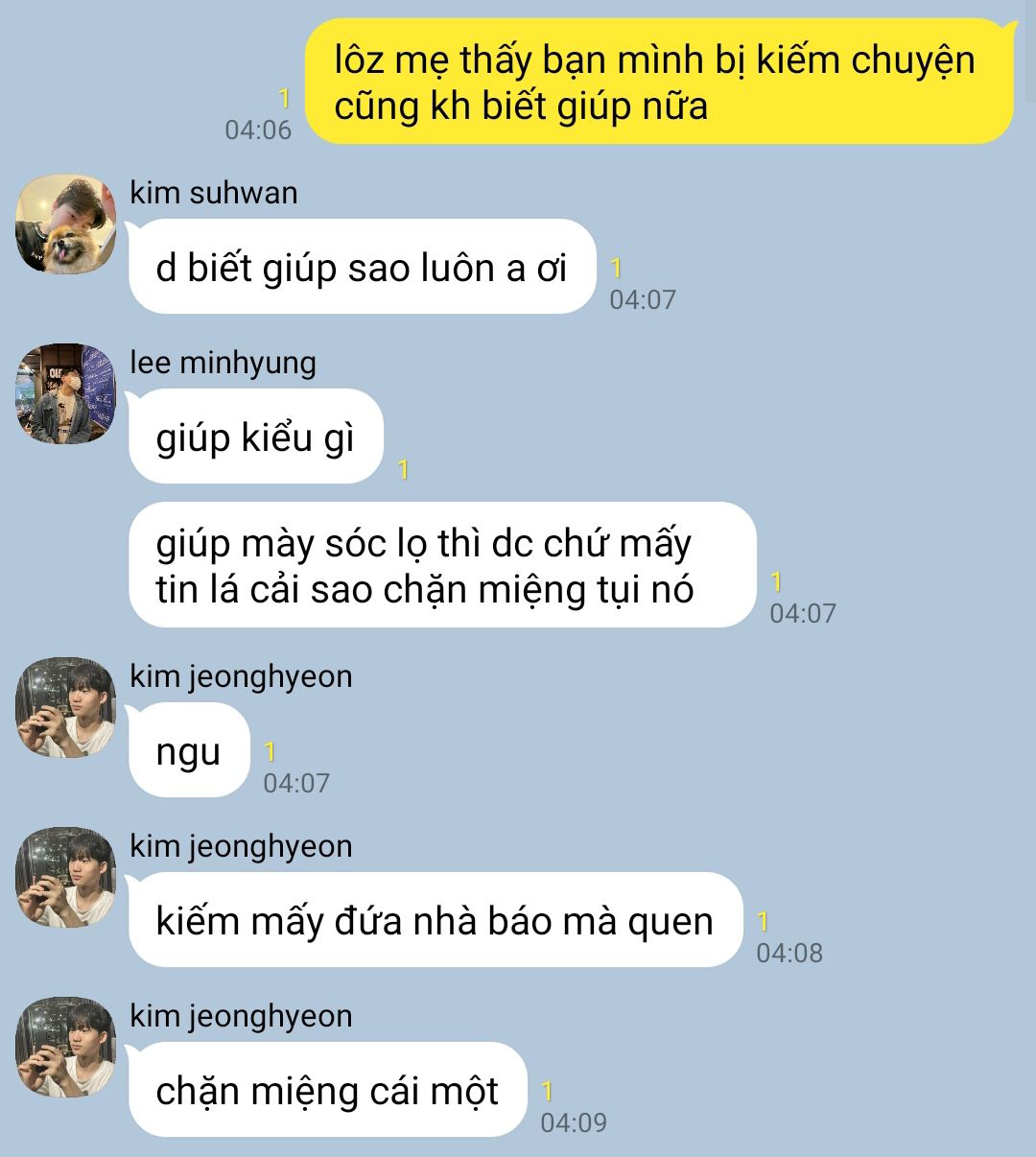
Task: Tap the 04:09 timestamp of the last message
Action: (x=574, y=1122)
